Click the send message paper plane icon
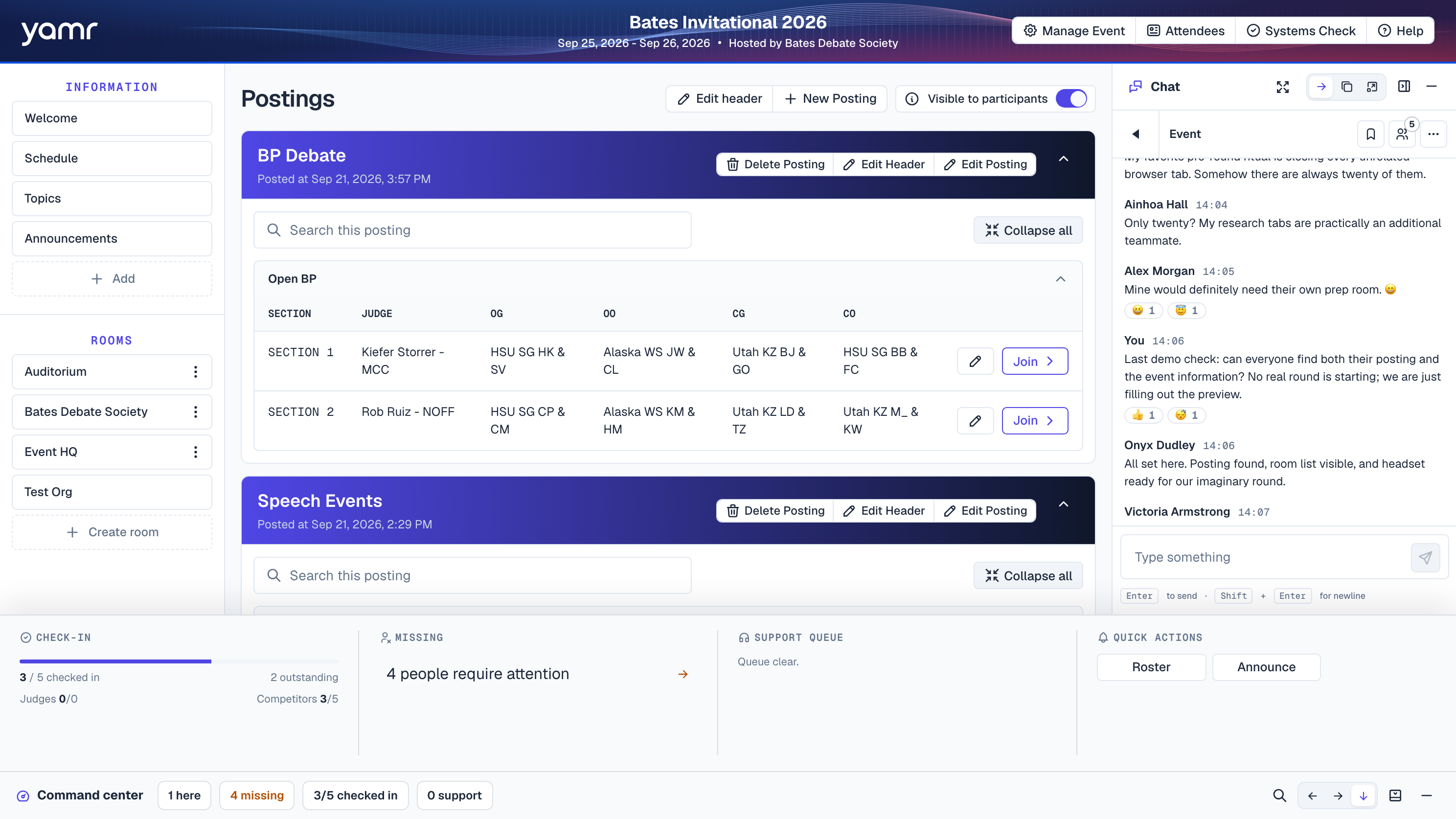The height and width of the screenshot is (819, 1456). [x=1426, y=558]
